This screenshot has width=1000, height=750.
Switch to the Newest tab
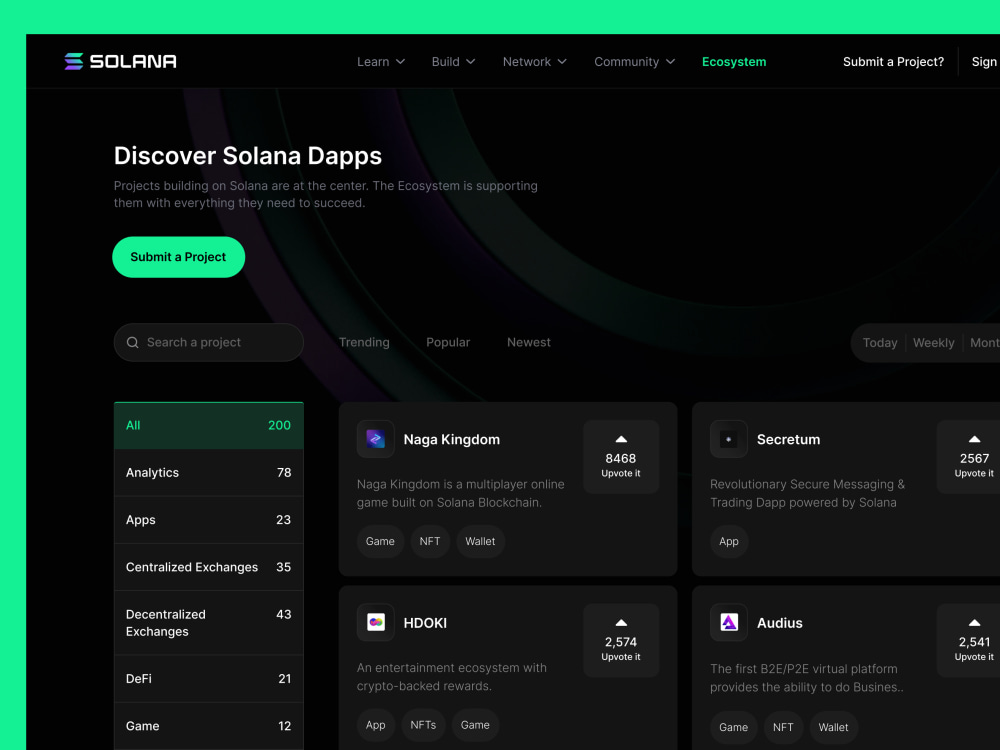click(529, 342)
